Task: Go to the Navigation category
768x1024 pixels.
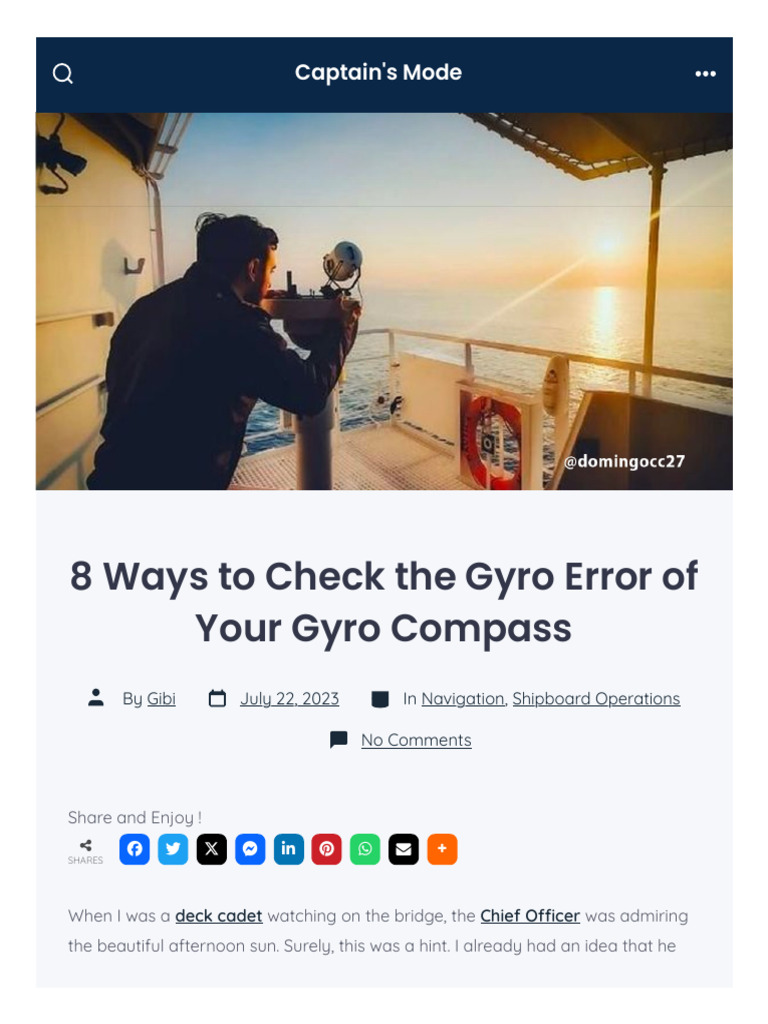Action: pyautogui.click(x=463, y=698)
